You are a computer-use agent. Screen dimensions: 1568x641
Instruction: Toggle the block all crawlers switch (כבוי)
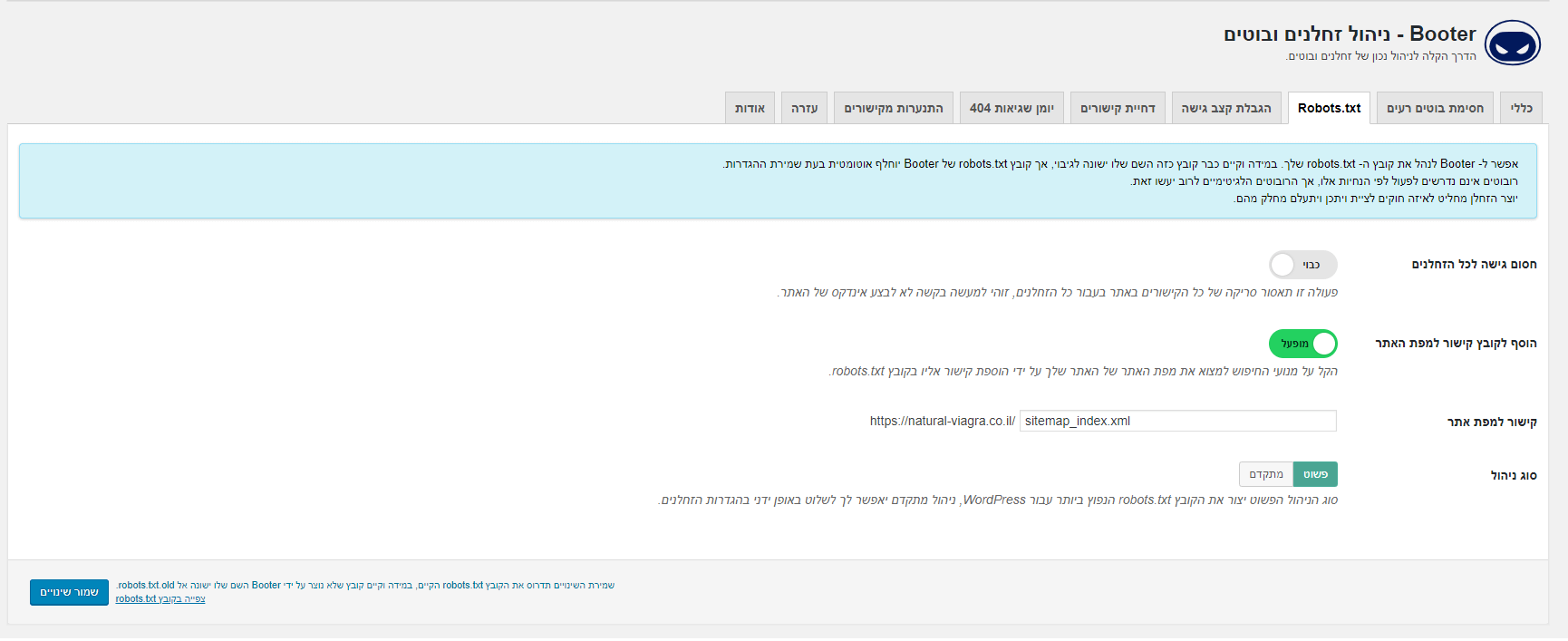pyautogui.click(x=1302, y=265)
